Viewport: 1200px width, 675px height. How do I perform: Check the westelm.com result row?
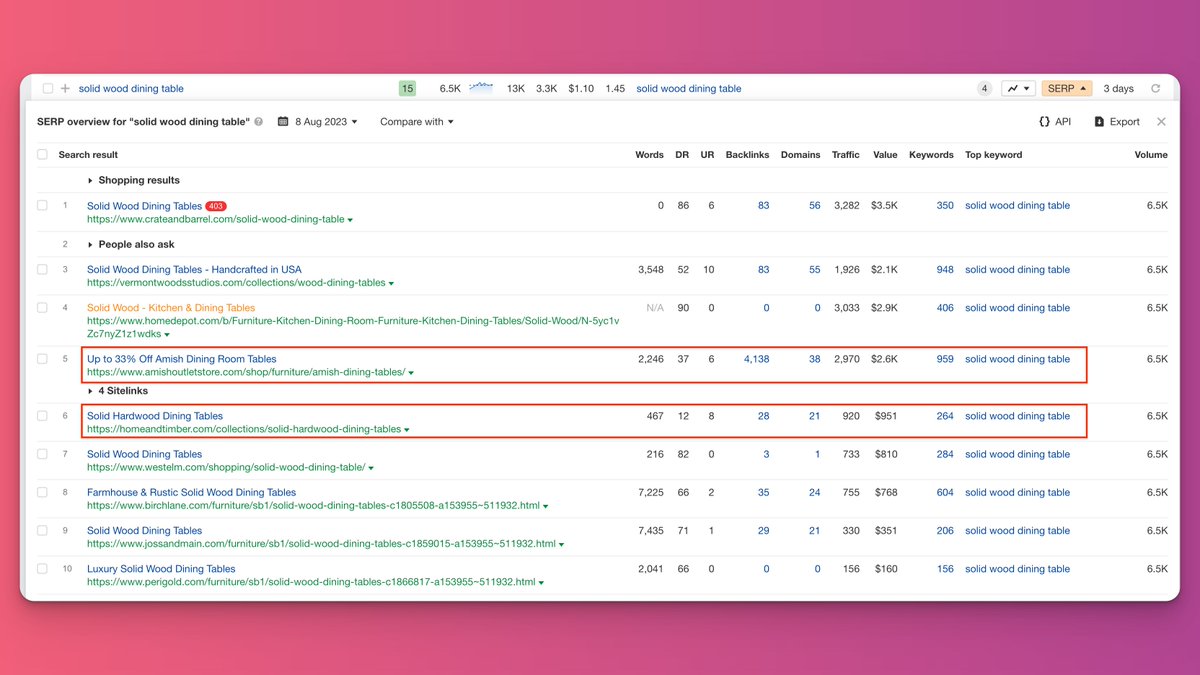pos(42,454)
